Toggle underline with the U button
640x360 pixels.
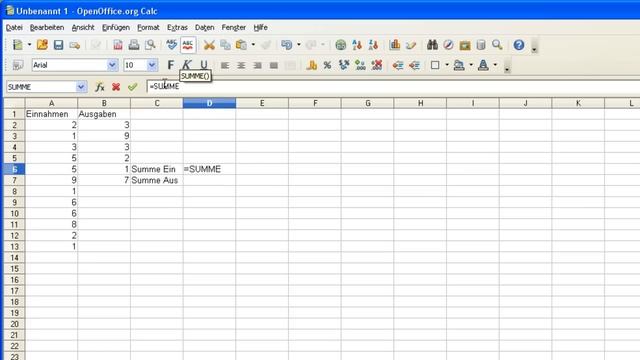click(203, 65)
